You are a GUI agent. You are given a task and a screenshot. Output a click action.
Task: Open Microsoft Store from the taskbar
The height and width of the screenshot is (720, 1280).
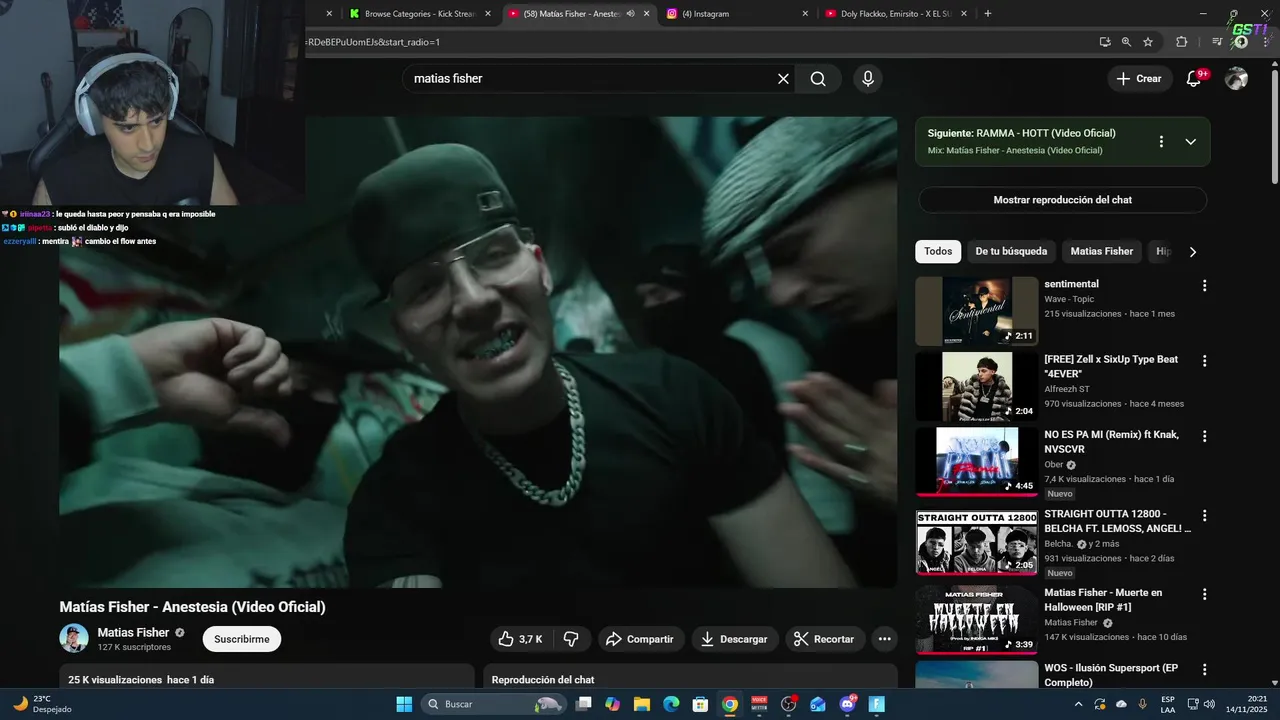[x=701, y=704]
